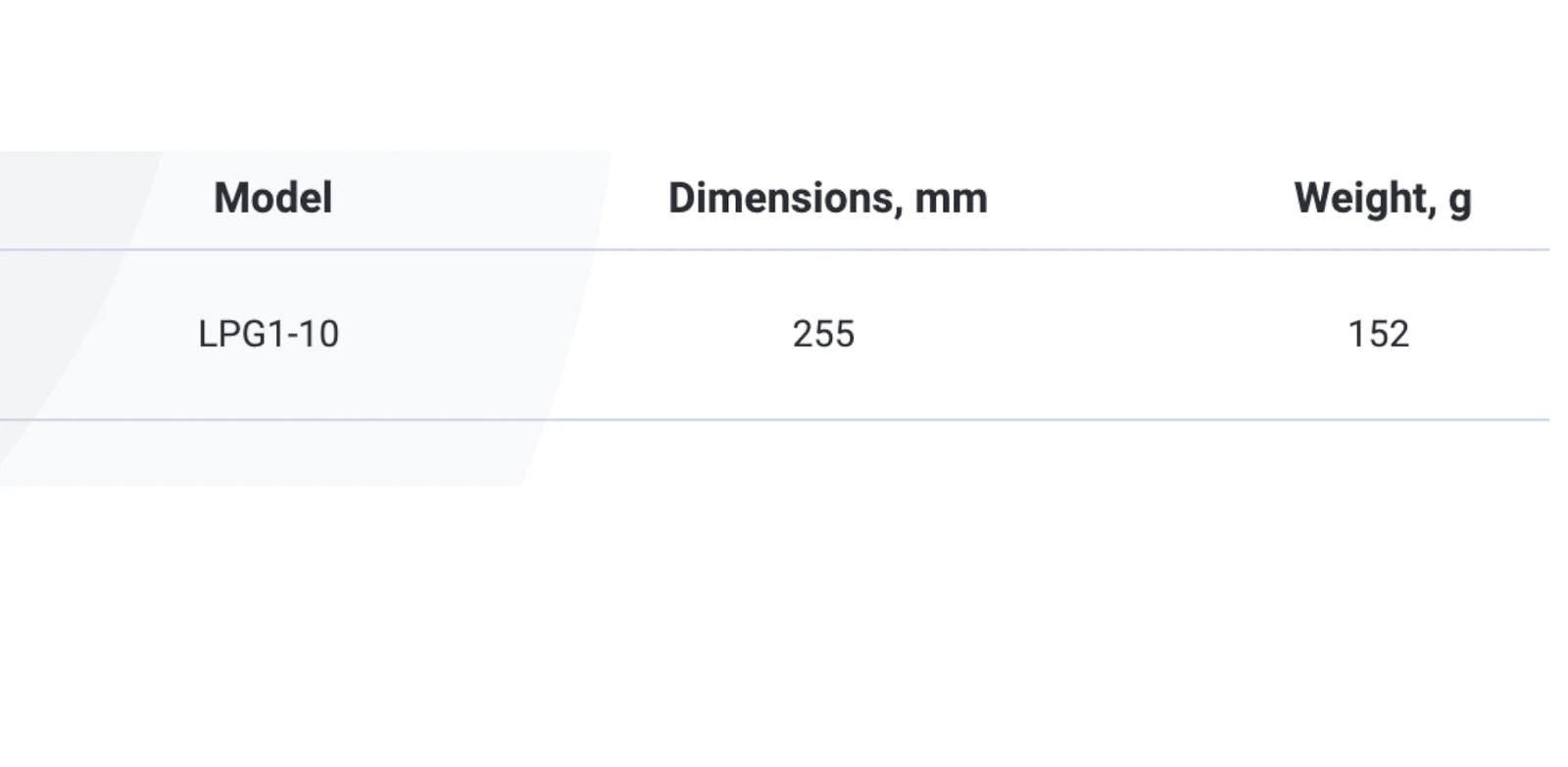Select the 152 weight value

point(1378,335)
